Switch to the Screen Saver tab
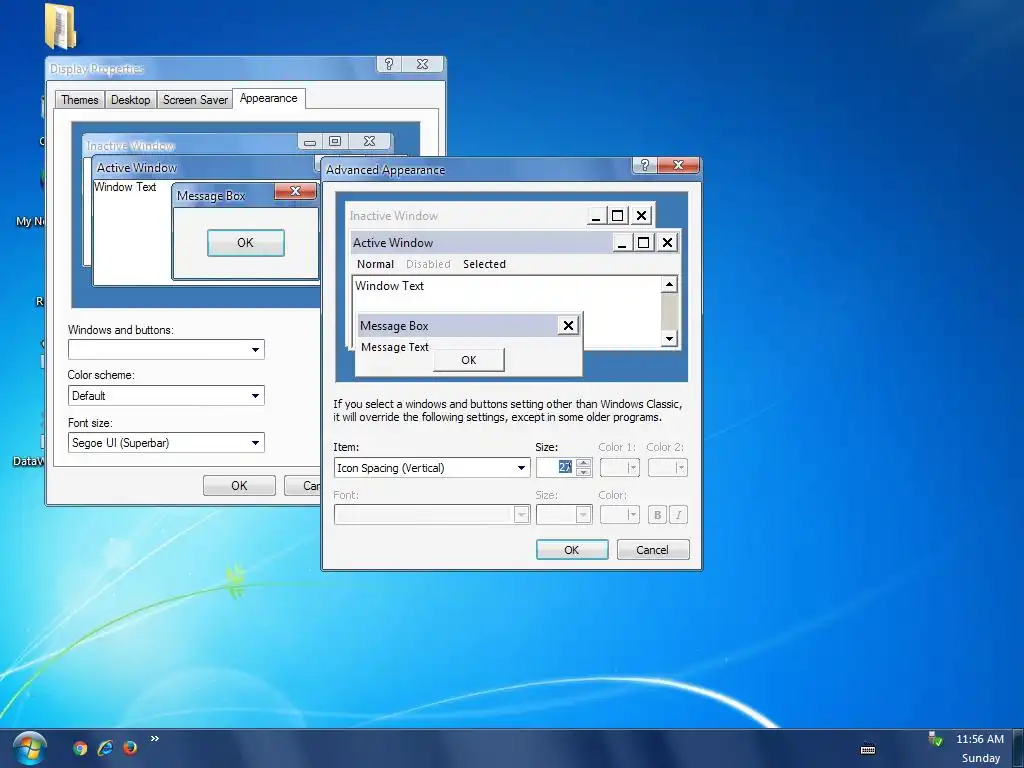 [x=195, y=100]
